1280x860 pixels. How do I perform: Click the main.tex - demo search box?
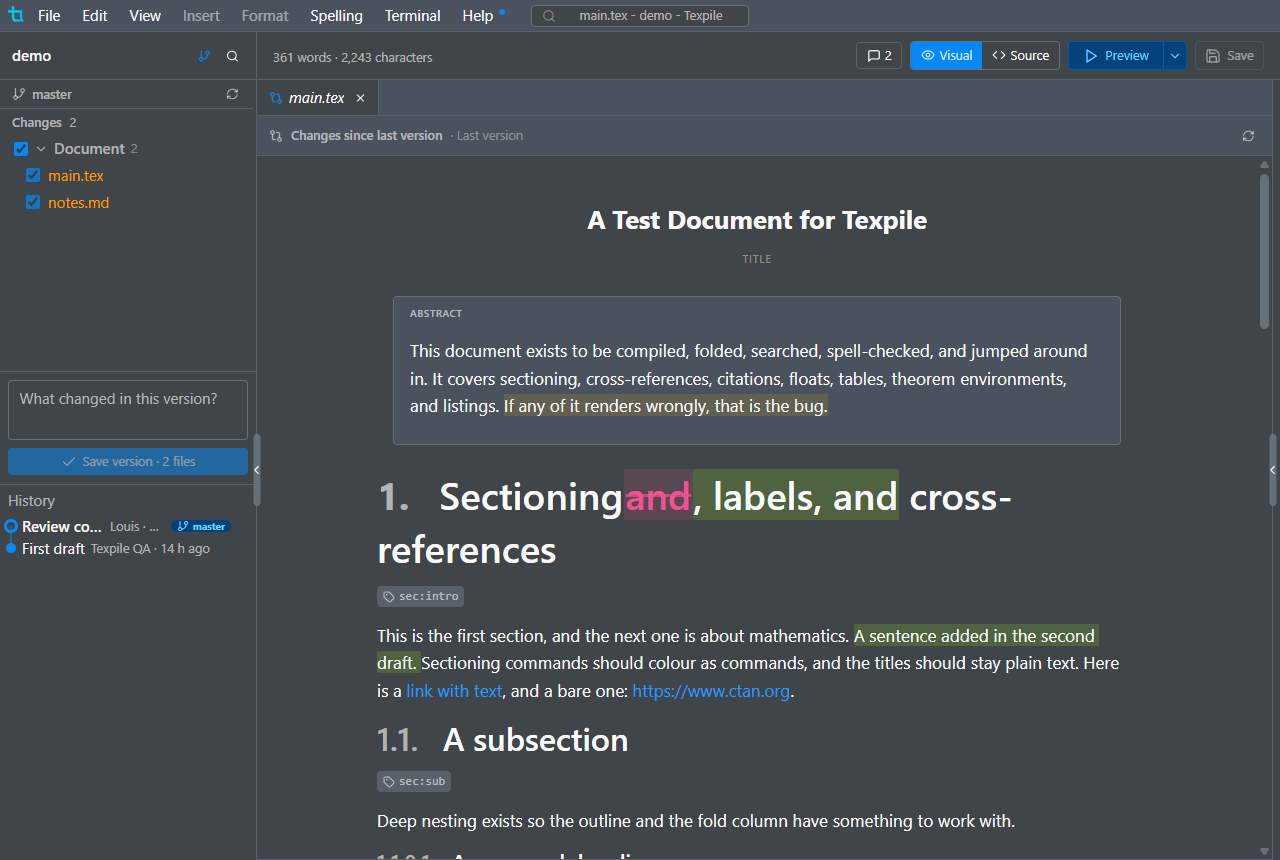[x=640, y=16]
